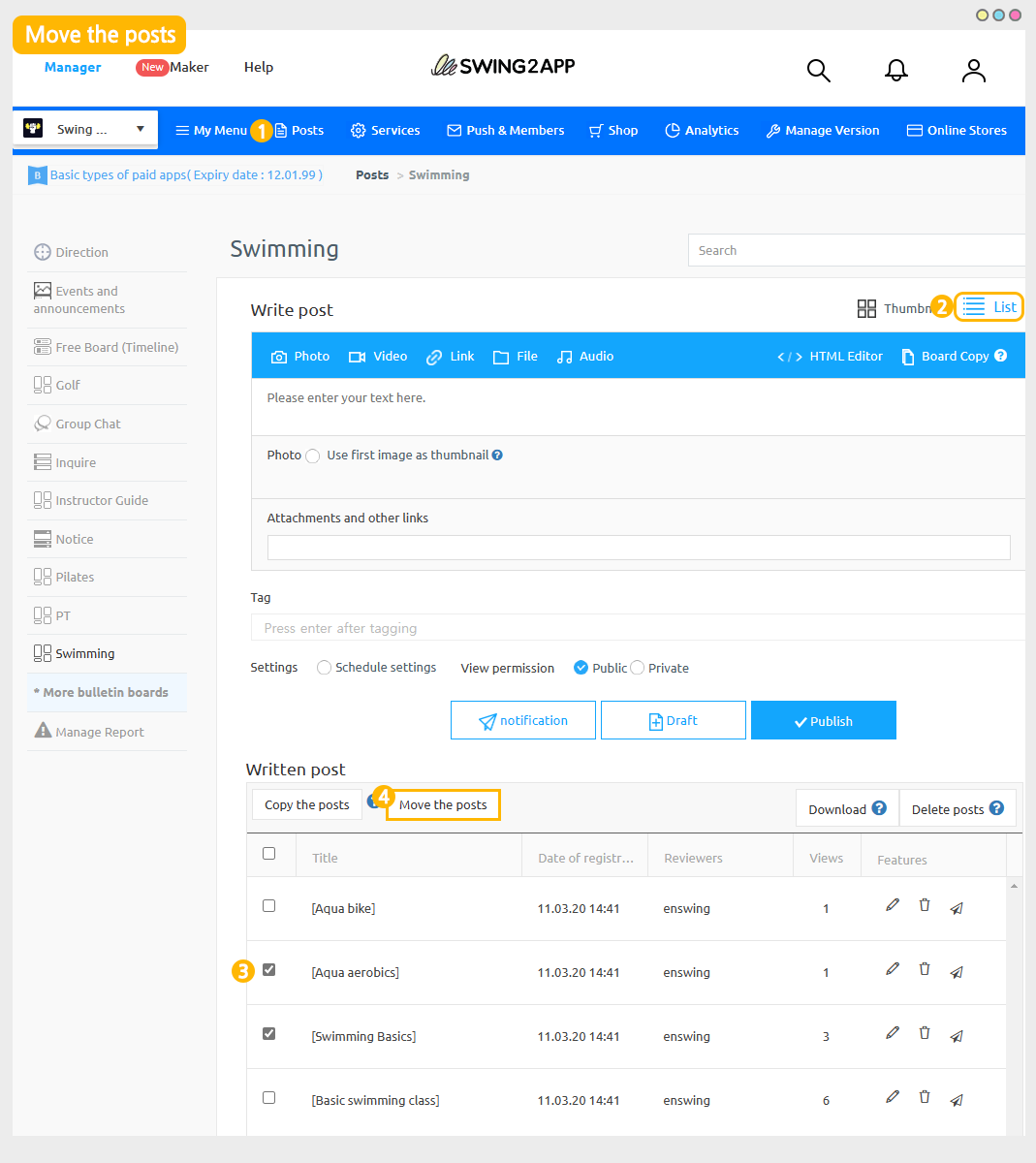Enable the Schedule settings radio option

[x=324, y=668]
